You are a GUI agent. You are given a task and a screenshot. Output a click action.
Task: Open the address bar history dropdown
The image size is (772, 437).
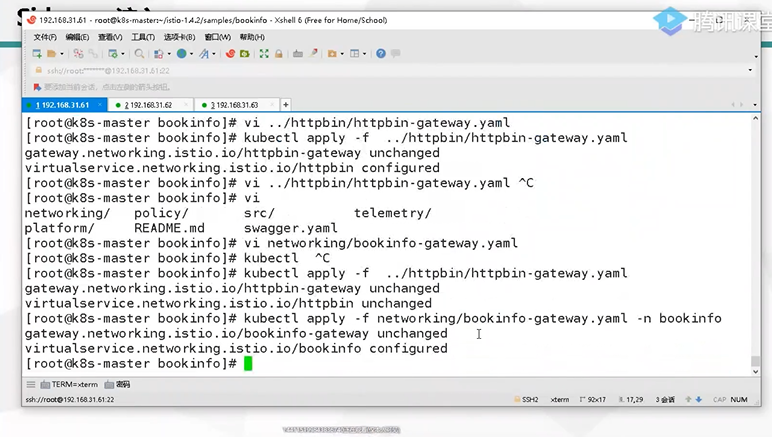[750, 70]
